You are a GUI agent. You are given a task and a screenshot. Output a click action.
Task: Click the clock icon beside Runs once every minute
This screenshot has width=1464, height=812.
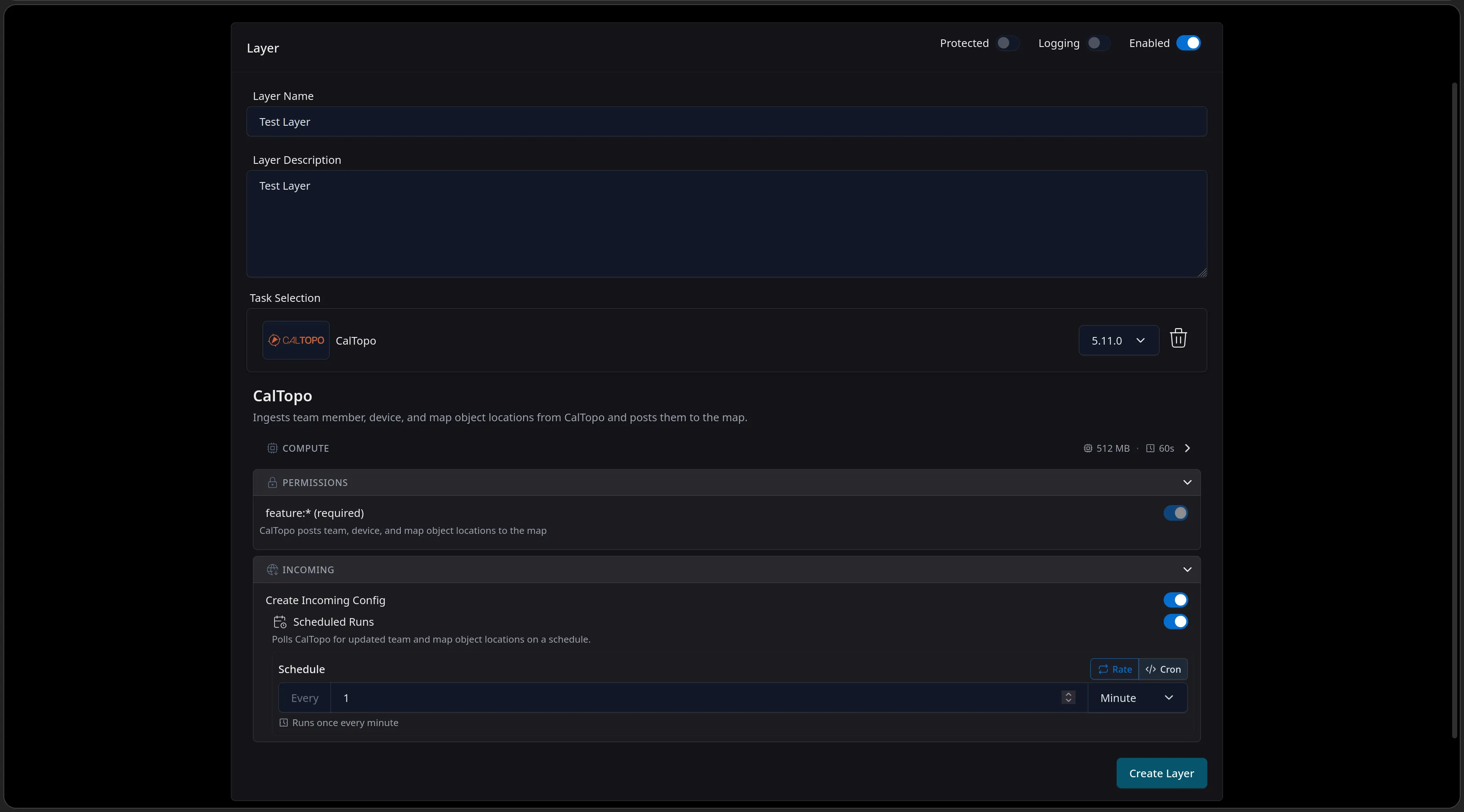283,723
